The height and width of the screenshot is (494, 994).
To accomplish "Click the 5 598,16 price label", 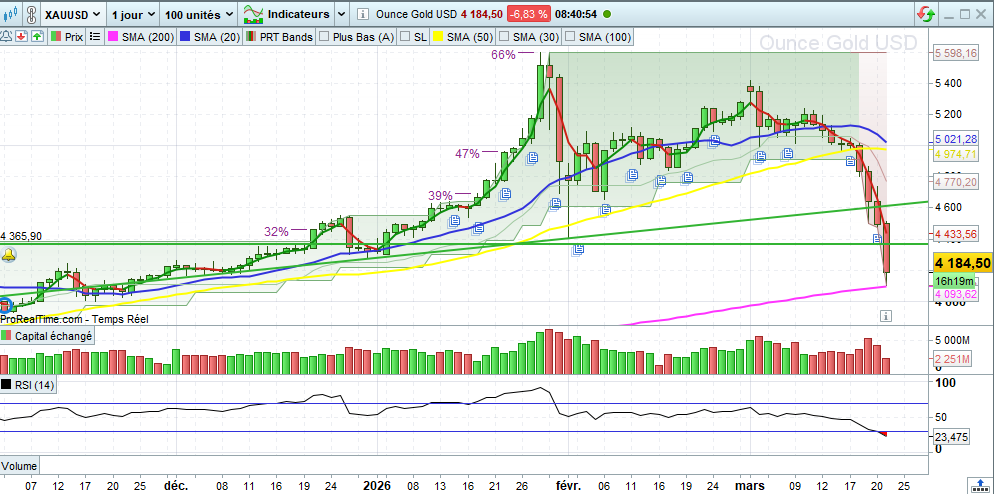I will click(x=955, y=55).
